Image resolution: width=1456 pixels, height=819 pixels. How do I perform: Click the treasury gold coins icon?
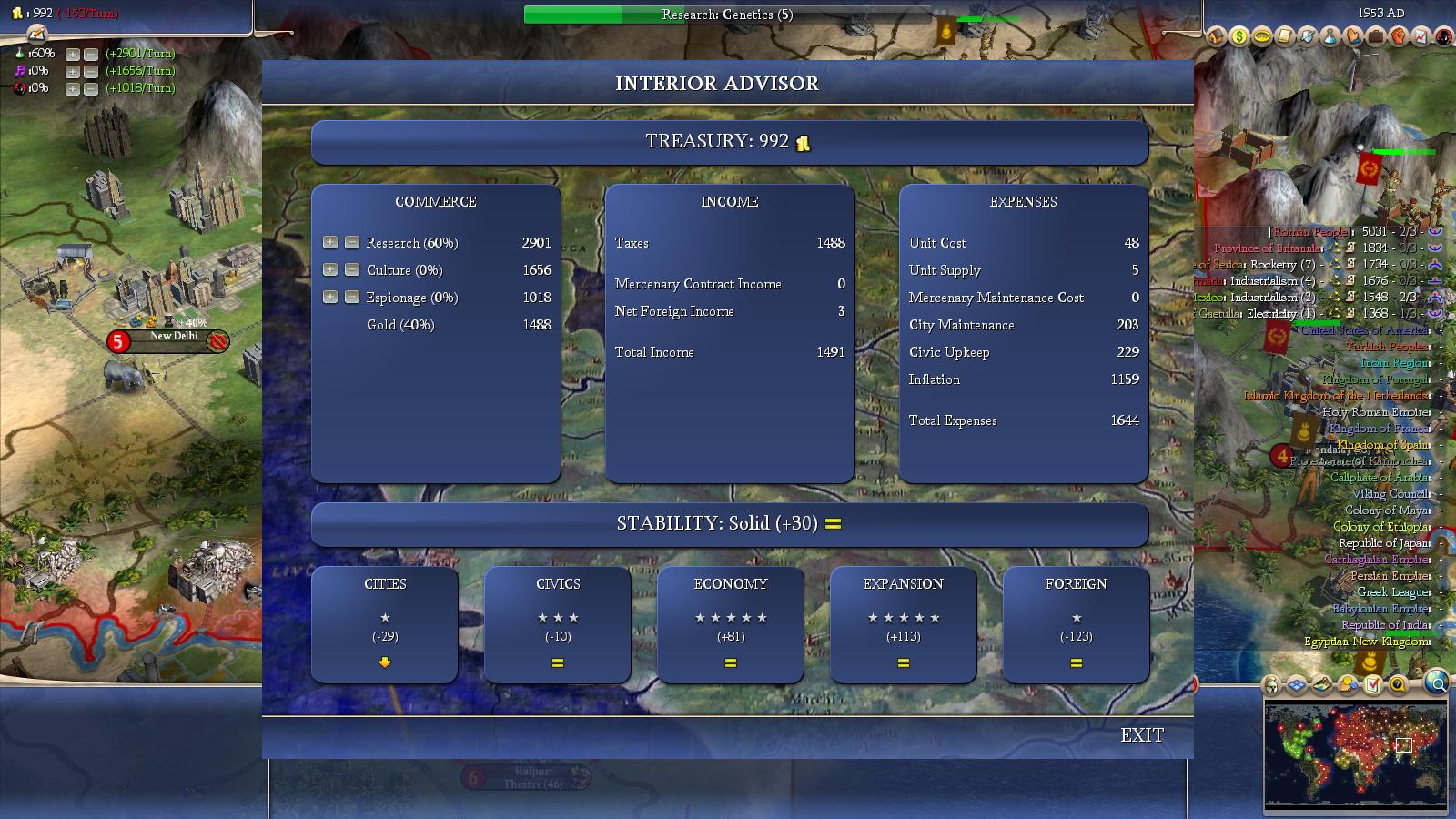[803, 143]
